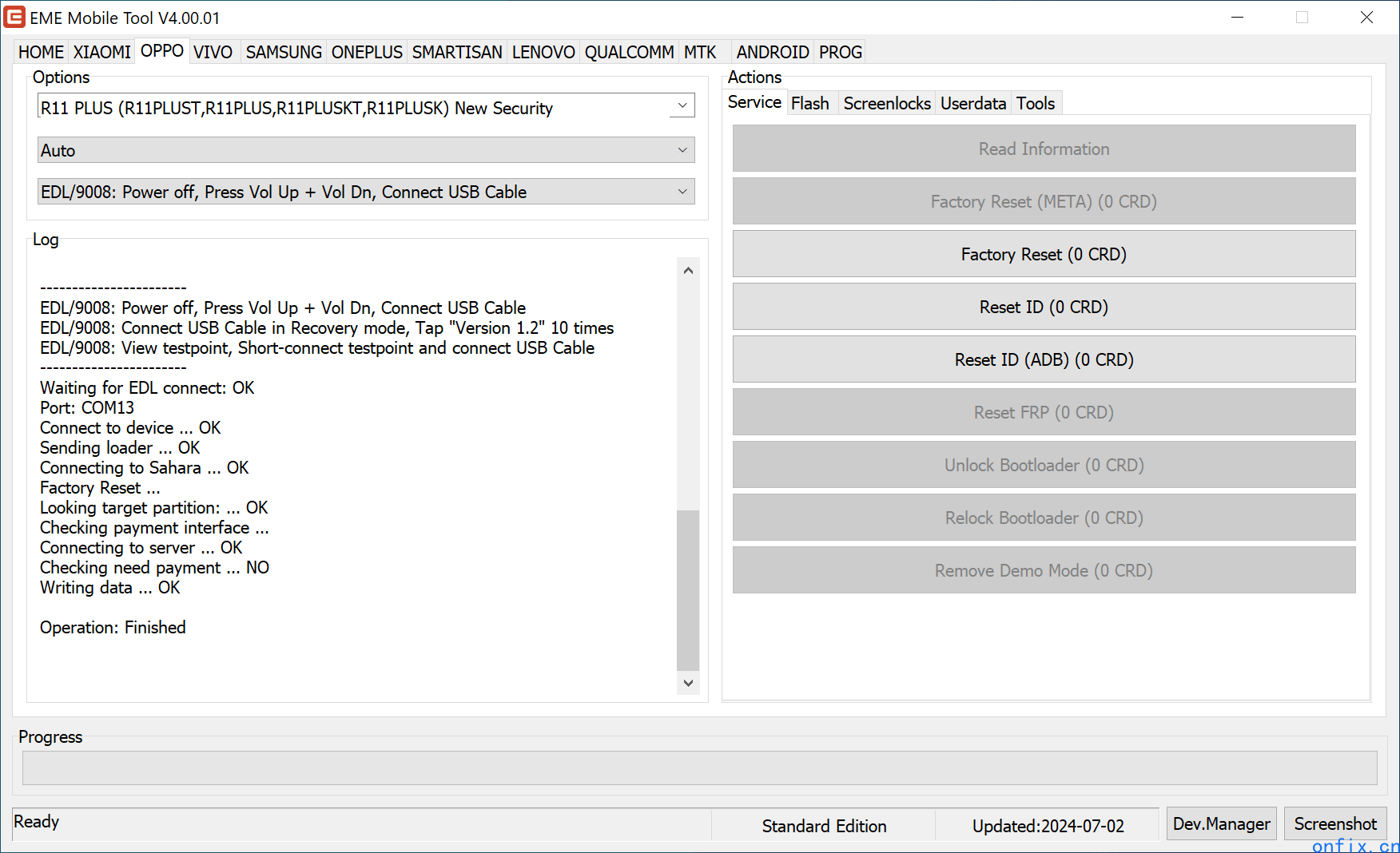Viewport: 1400px width, 853px height.
Task: Close the EME Mobile Tool window
Action: pyautogui.click(x=1366, y=17)
